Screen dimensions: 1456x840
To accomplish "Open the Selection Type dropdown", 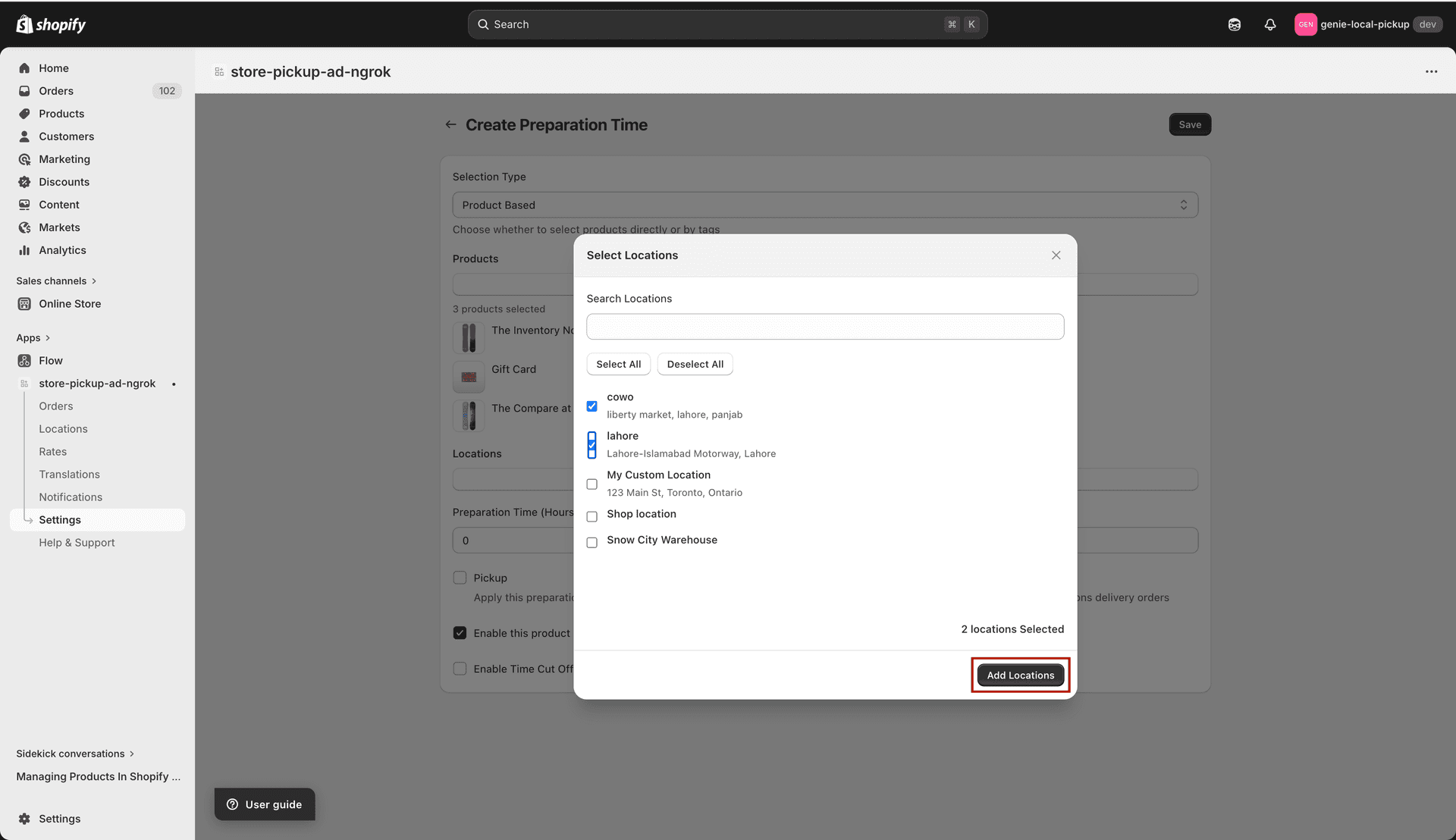I will coord(824,204).
